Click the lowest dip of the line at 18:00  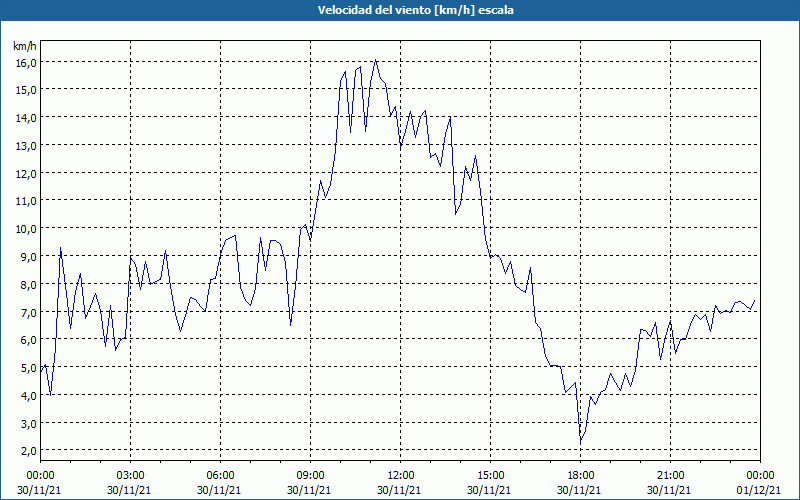581,441
